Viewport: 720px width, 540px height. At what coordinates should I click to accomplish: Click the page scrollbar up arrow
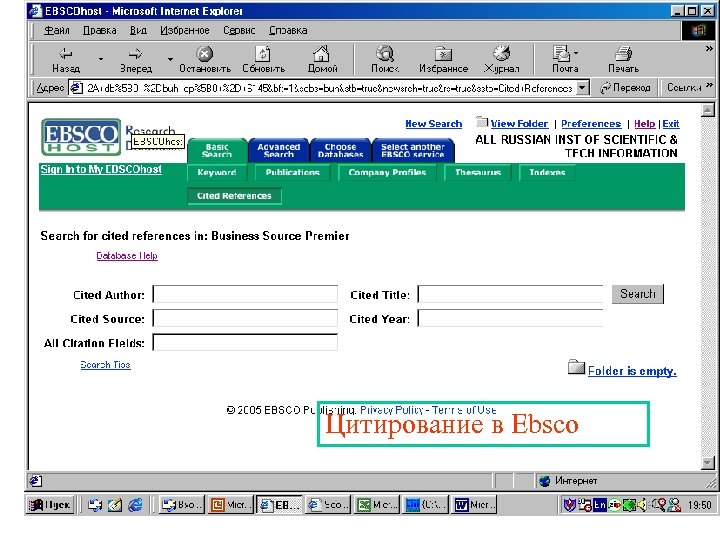708,110
